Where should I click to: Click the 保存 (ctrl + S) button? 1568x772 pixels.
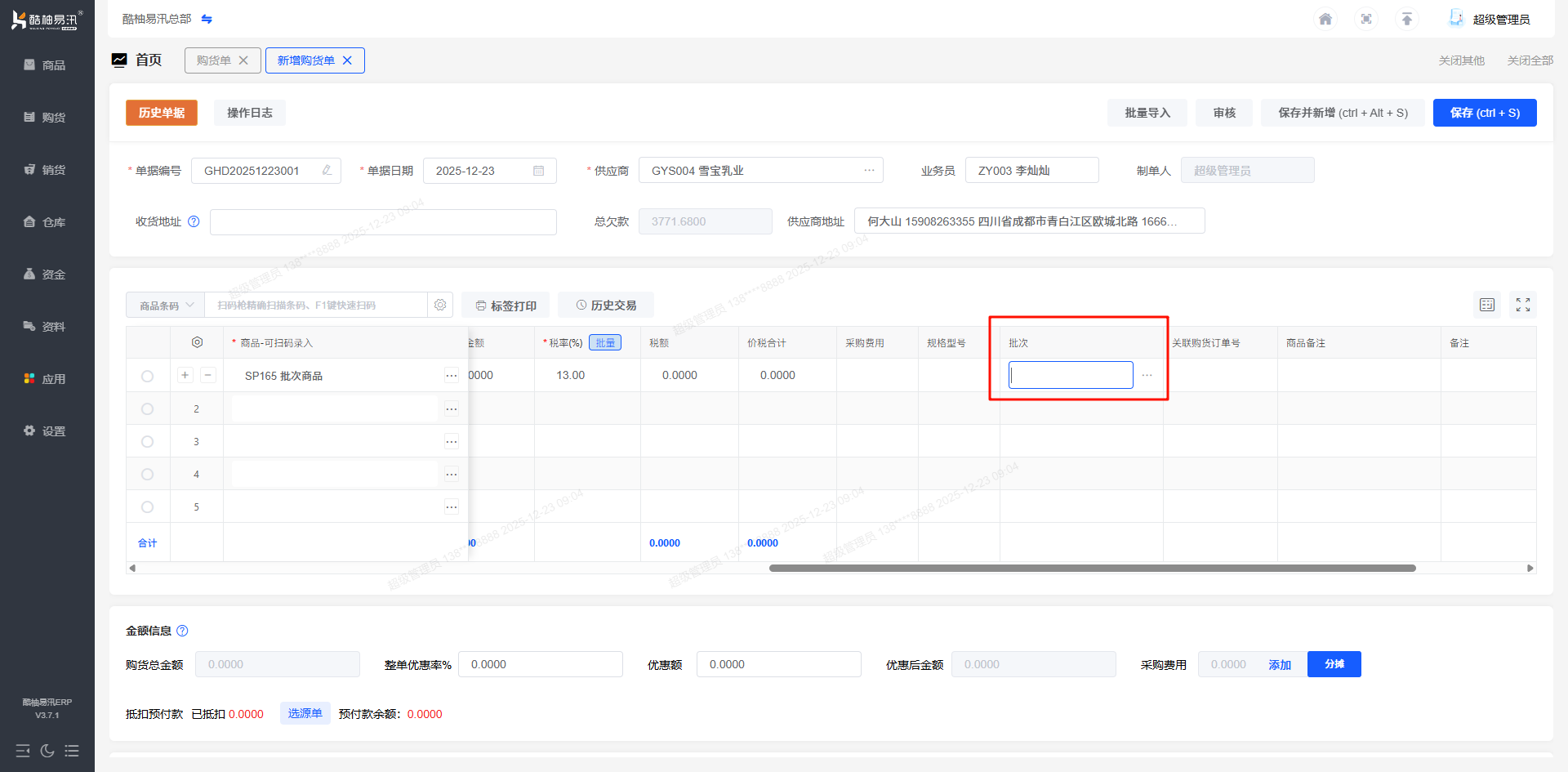(x=1484, y=113)
